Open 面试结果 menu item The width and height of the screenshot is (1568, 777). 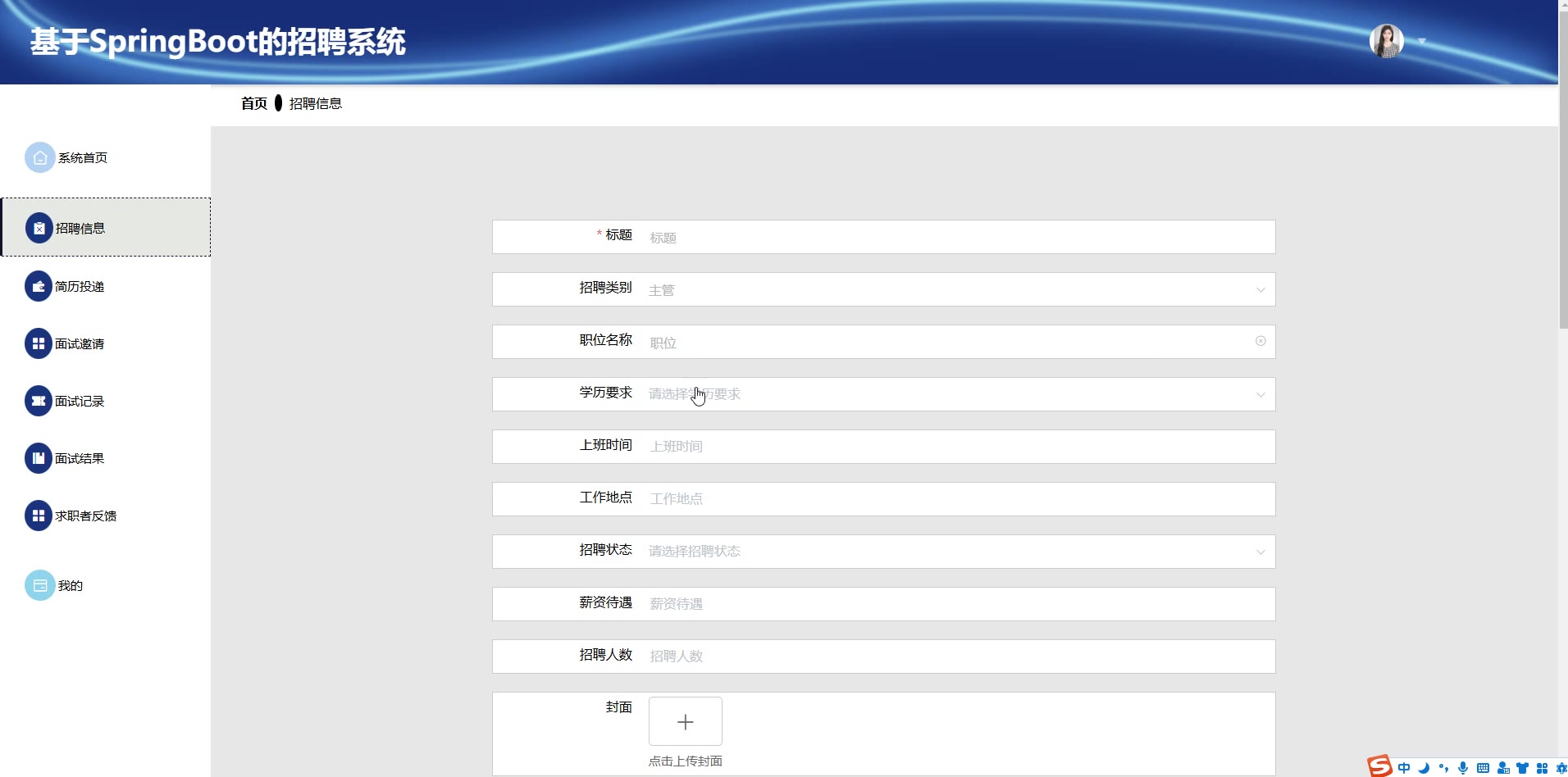click(80, 458)
